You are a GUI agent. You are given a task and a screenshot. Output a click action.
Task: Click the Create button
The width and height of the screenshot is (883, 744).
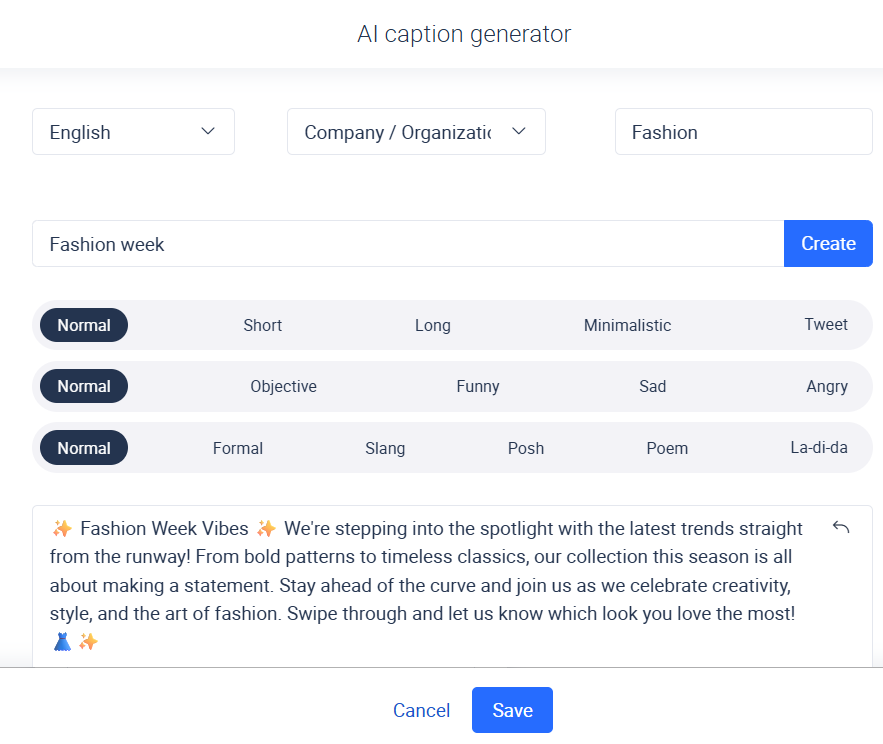click(828, 243)
